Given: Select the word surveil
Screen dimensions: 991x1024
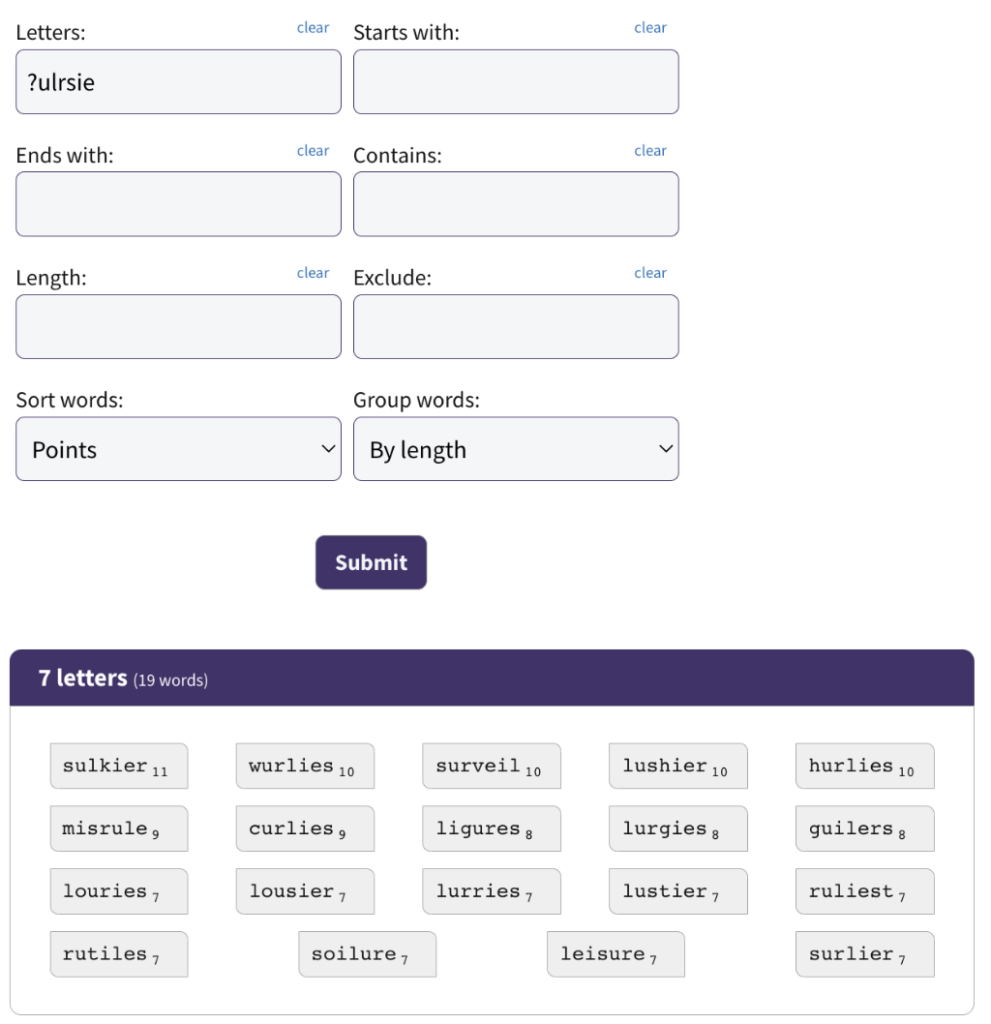Looking at the screenshot, I should tap(492, 766).
